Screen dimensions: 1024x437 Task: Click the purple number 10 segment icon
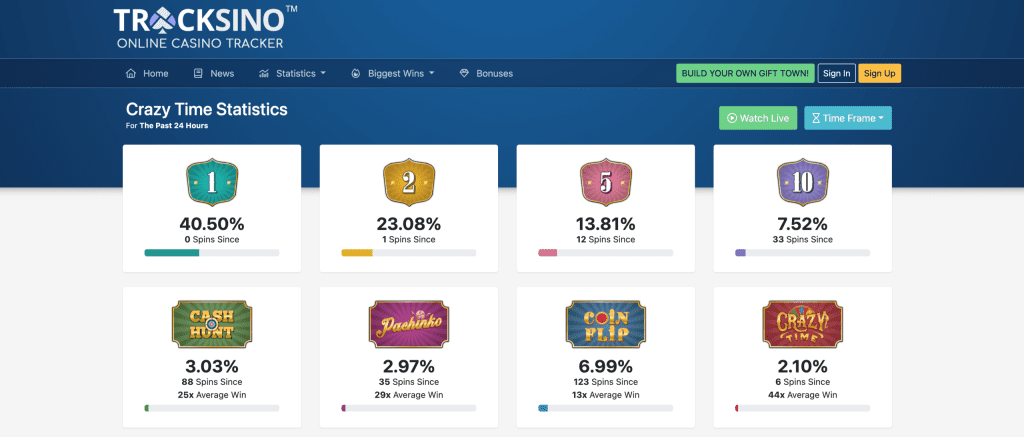803,182
